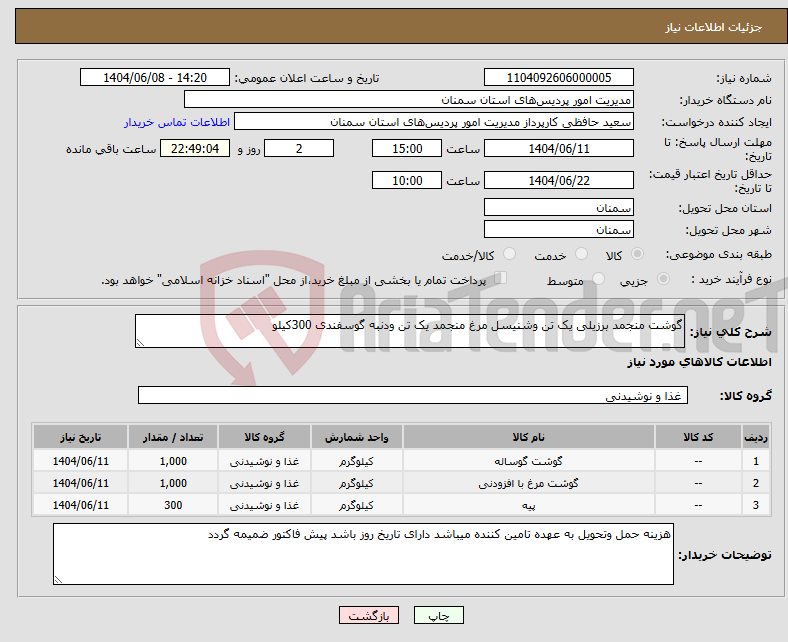Click the نام کالا column header
The image size is (788, 642).
point(528,438)
